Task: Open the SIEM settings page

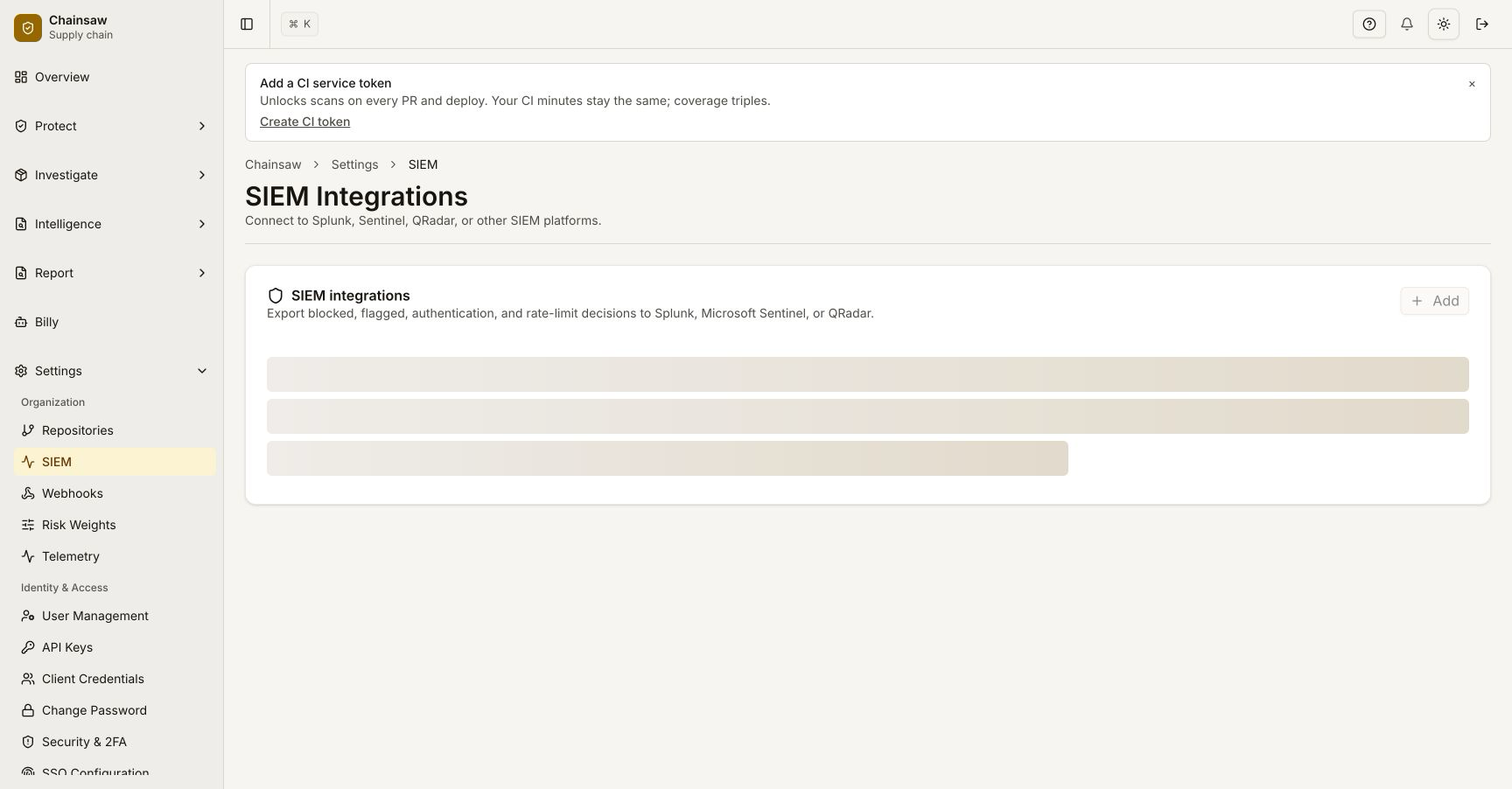Action: pyautogui.click(x=115, y=462)
